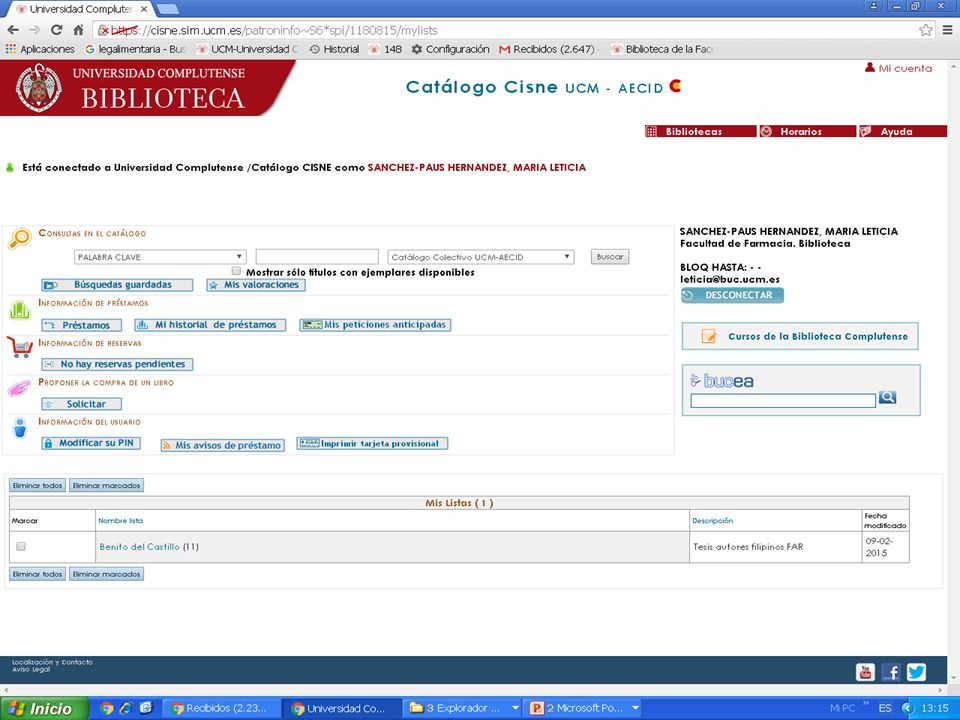
Task: Open Mi historial de préstamos
Action: click(210, 325)
